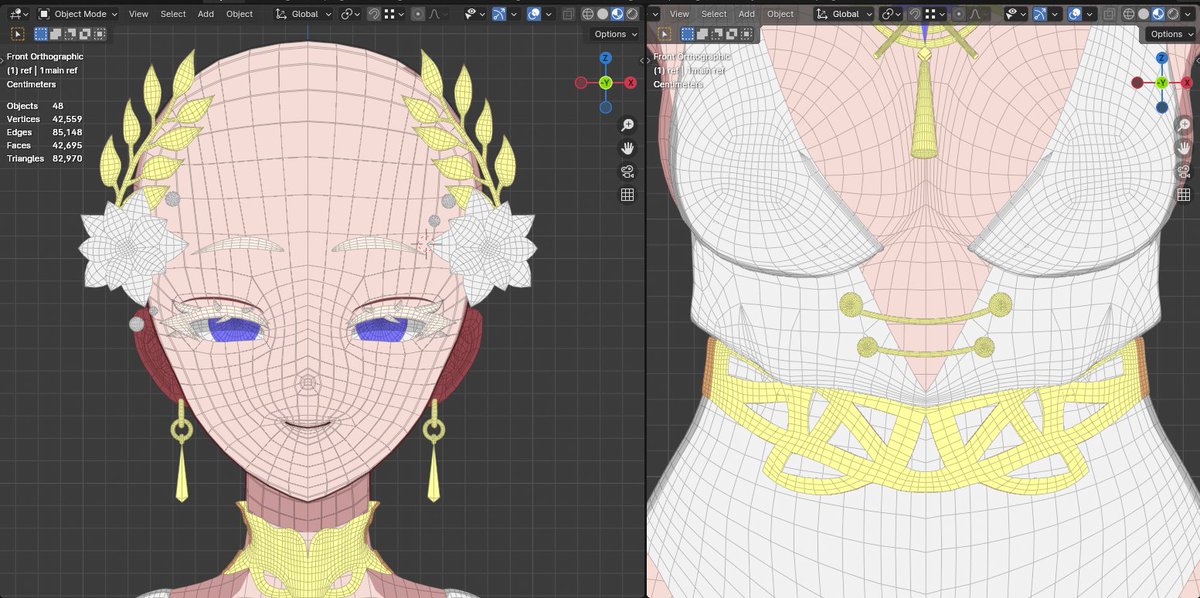Select 'extend selection' mode in left viewport
This screenshot has width=1200, height=598.
56,34
